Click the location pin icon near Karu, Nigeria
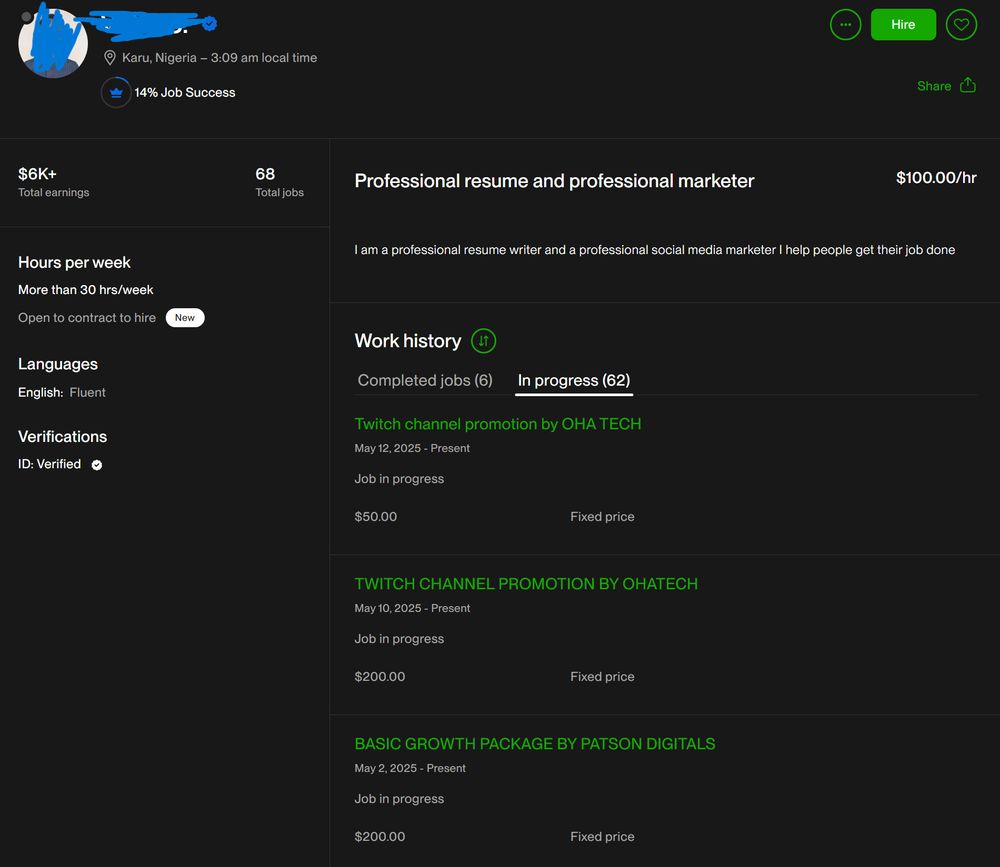Image resolution: width=1000 pixels, height=867 pixels. (110, 57)
